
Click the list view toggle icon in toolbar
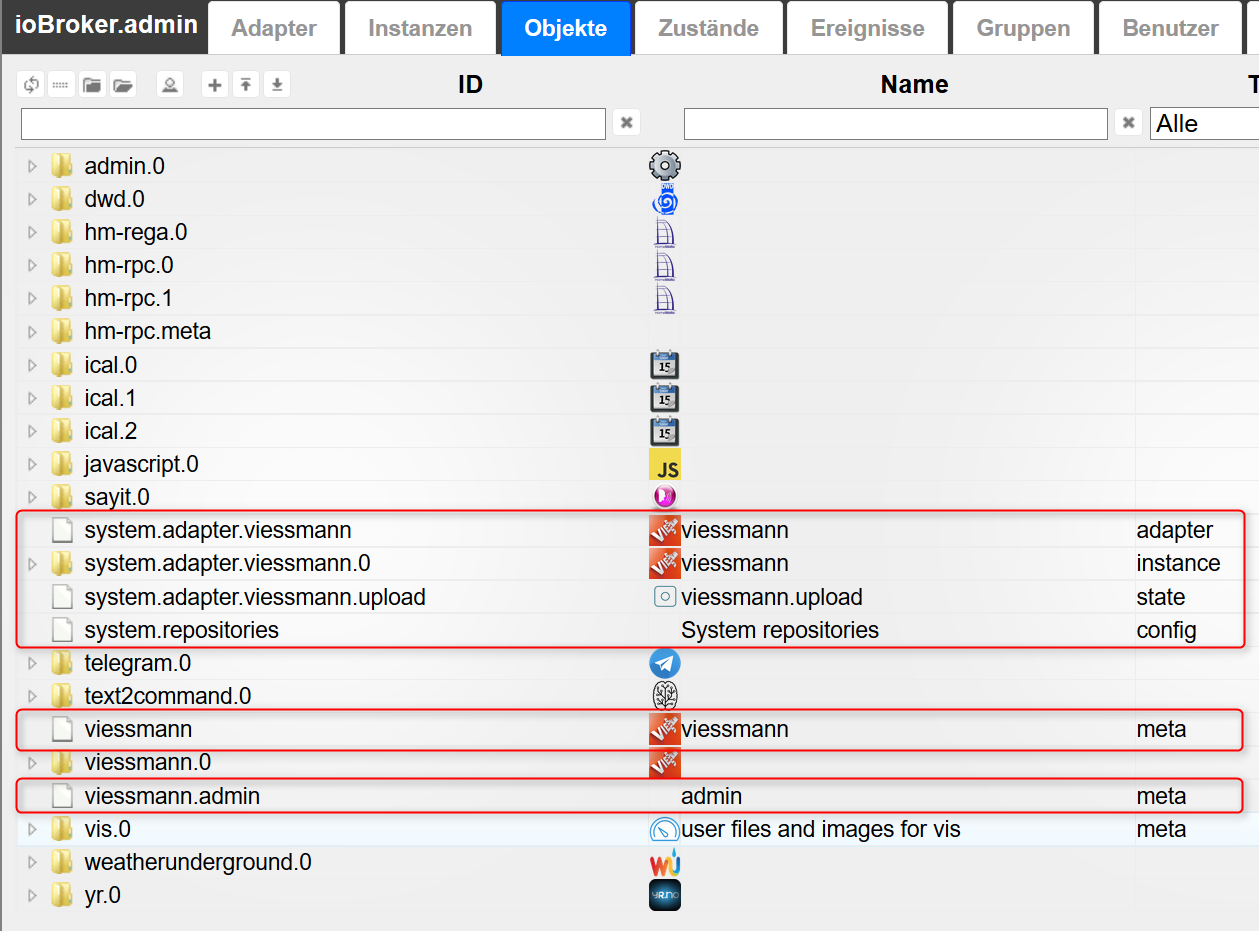pyautogui.click(x=61, y=85)
